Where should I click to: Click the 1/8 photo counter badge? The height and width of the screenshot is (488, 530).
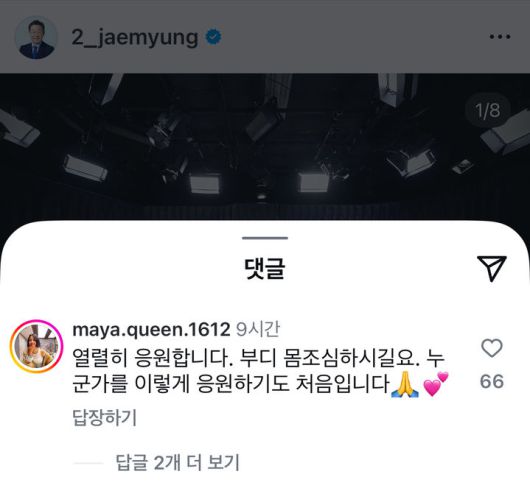point(487,110)
